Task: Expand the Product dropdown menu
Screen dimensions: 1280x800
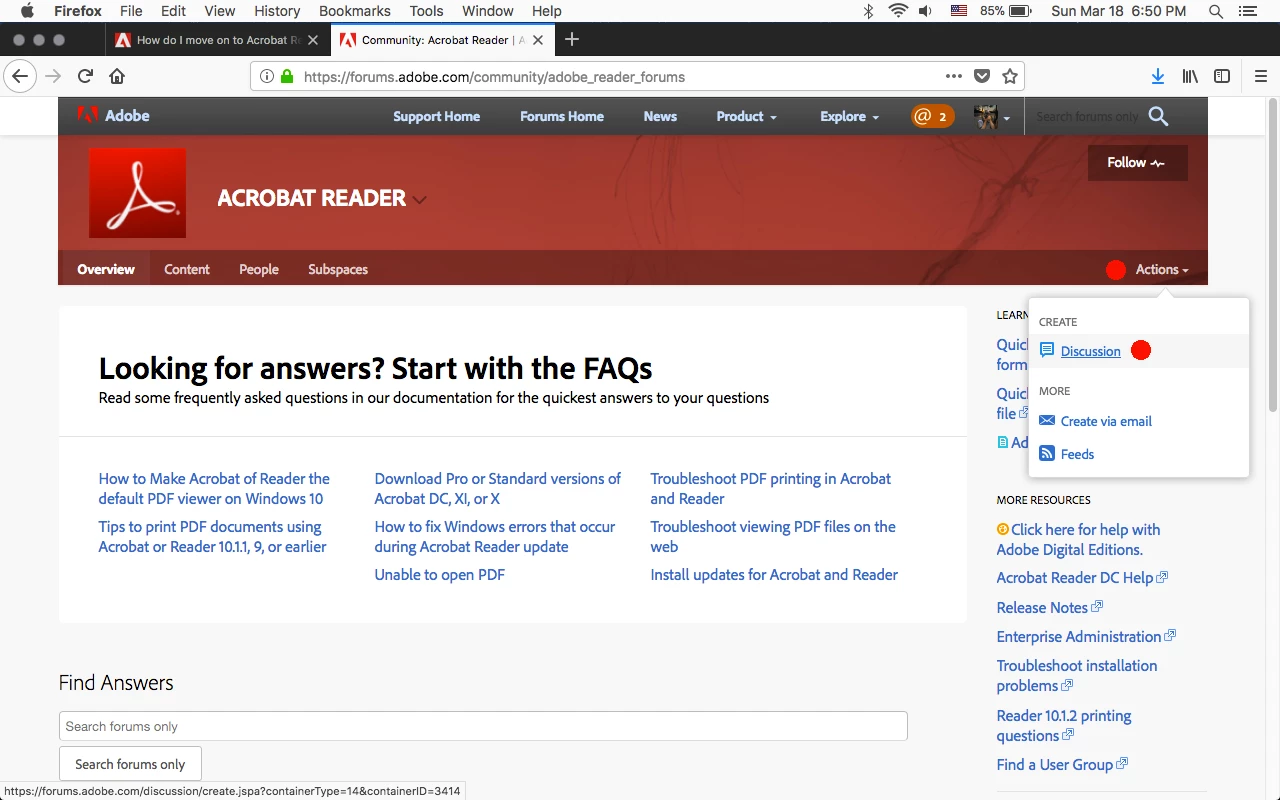Action: pos(746,116)
